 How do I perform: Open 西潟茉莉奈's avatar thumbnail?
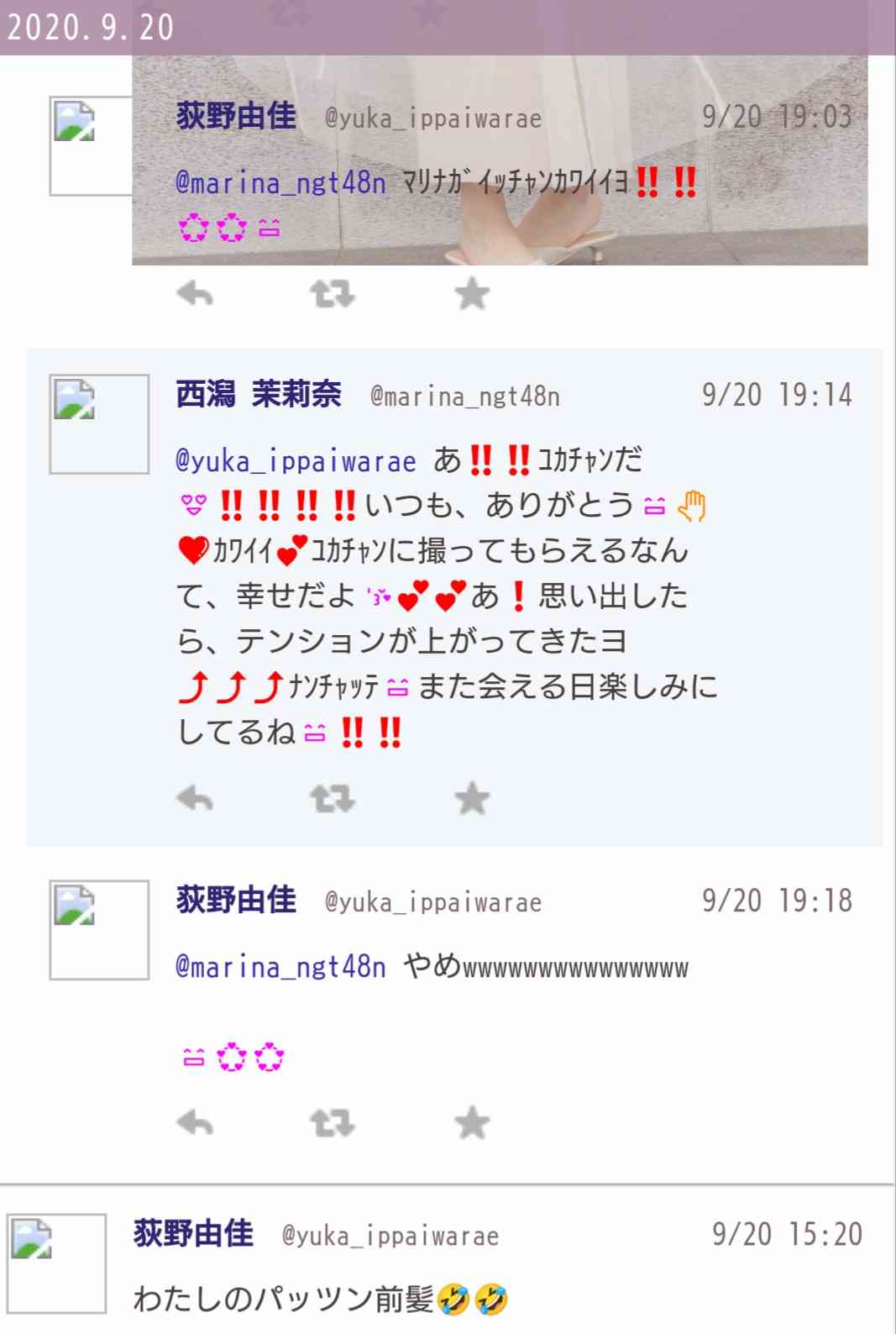pos(99,424)
